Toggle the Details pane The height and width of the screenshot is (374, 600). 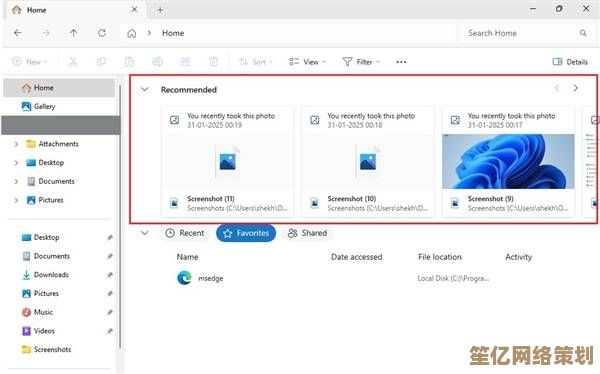570,62
